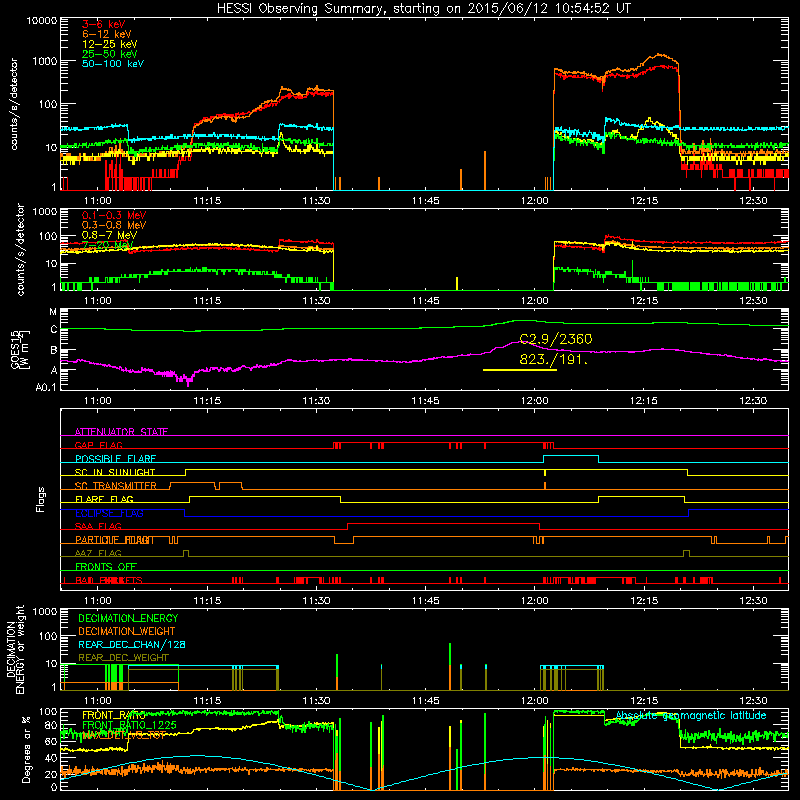Select the 12-25 keV legend label

click(110, 44)
